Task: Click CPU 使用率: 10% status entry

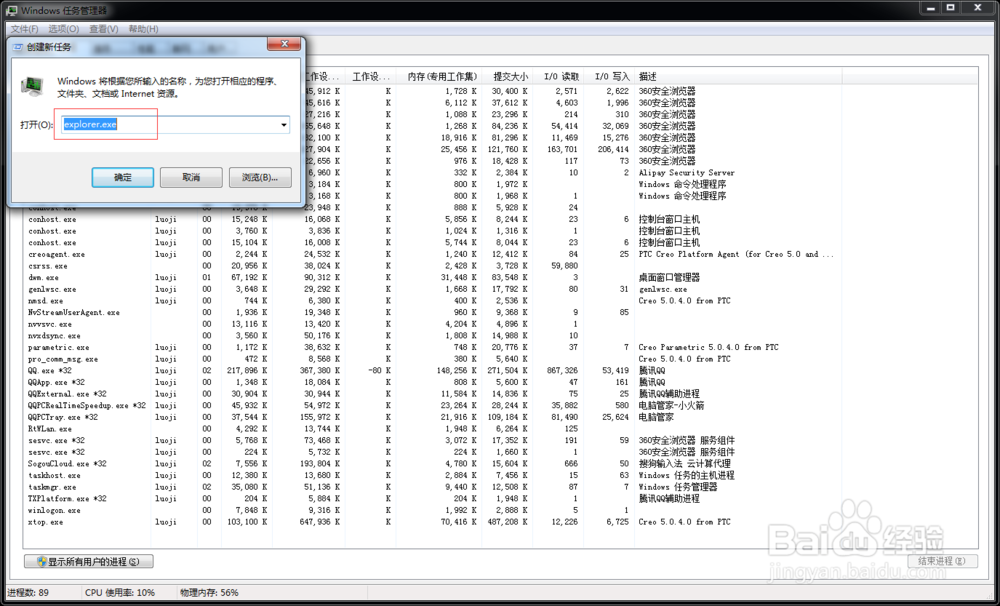Action: tap(120, 593)
